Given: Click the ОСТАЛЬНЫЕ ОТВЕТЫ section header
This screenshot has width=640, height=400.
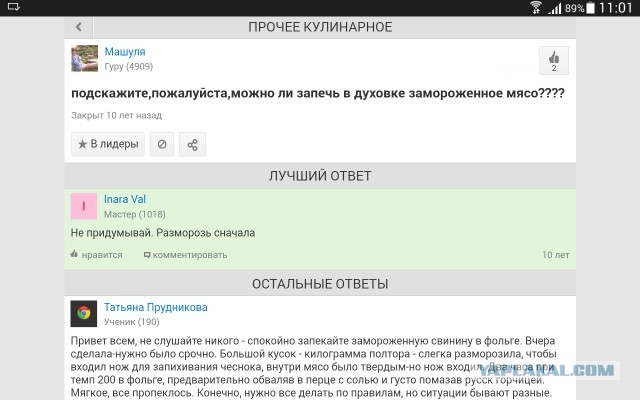Looking at the screenshot, I should [x=320, y=284].
